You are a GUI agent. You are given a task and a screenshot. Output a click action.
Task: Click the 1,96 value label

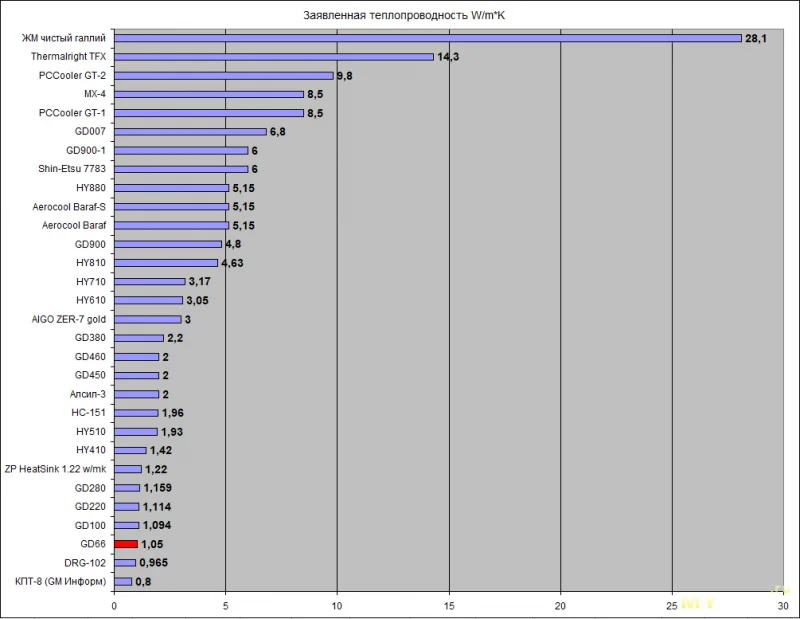(x=173, y=412)
